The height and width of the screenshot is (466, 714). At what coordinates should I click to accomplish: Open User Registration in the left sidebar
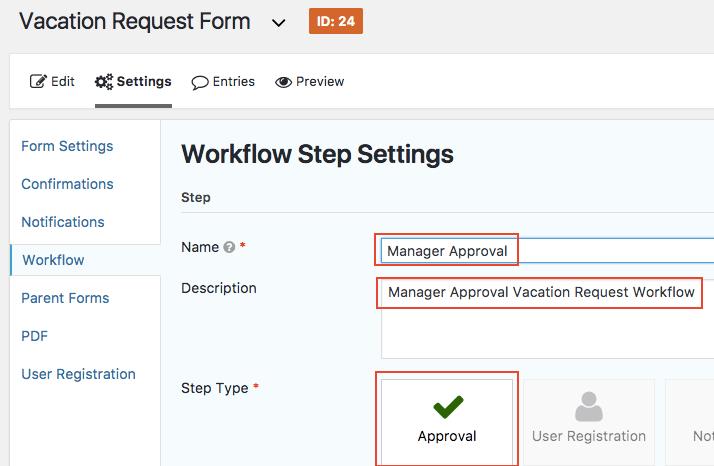(78, 374)
